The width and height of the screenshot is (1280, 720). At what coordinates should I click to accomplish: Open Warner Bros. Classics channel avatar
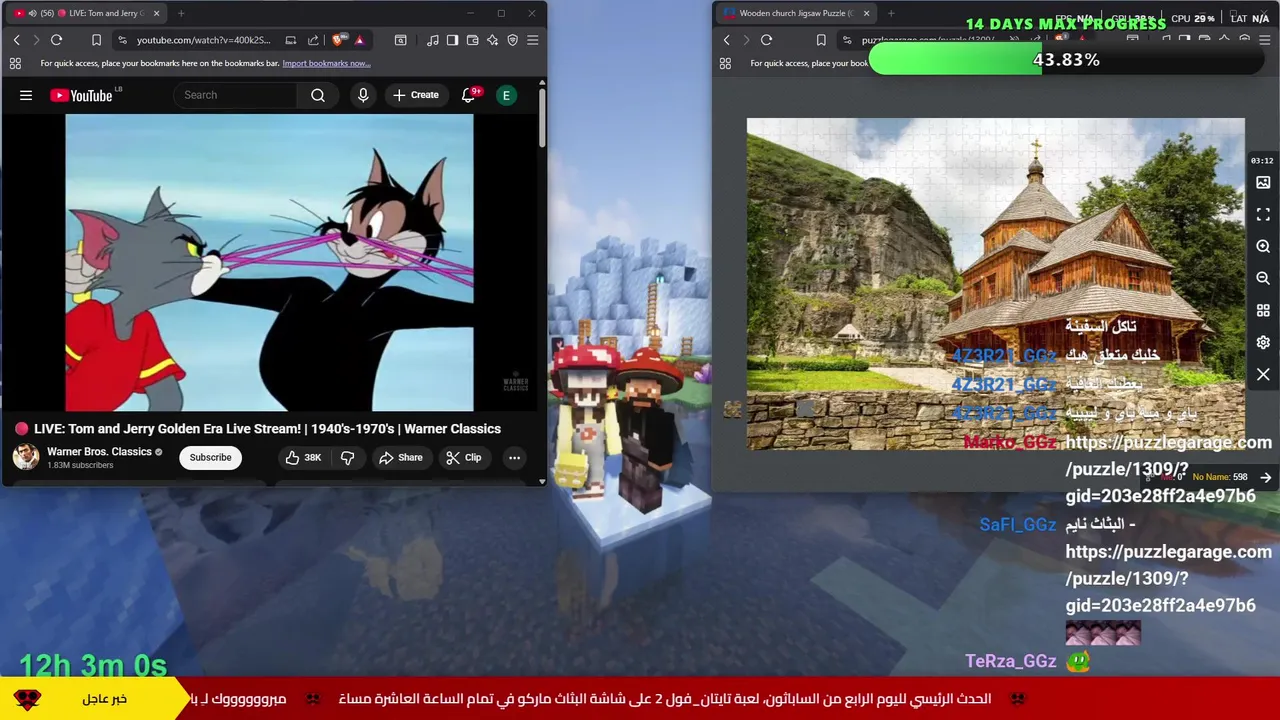tap(26, 457)
